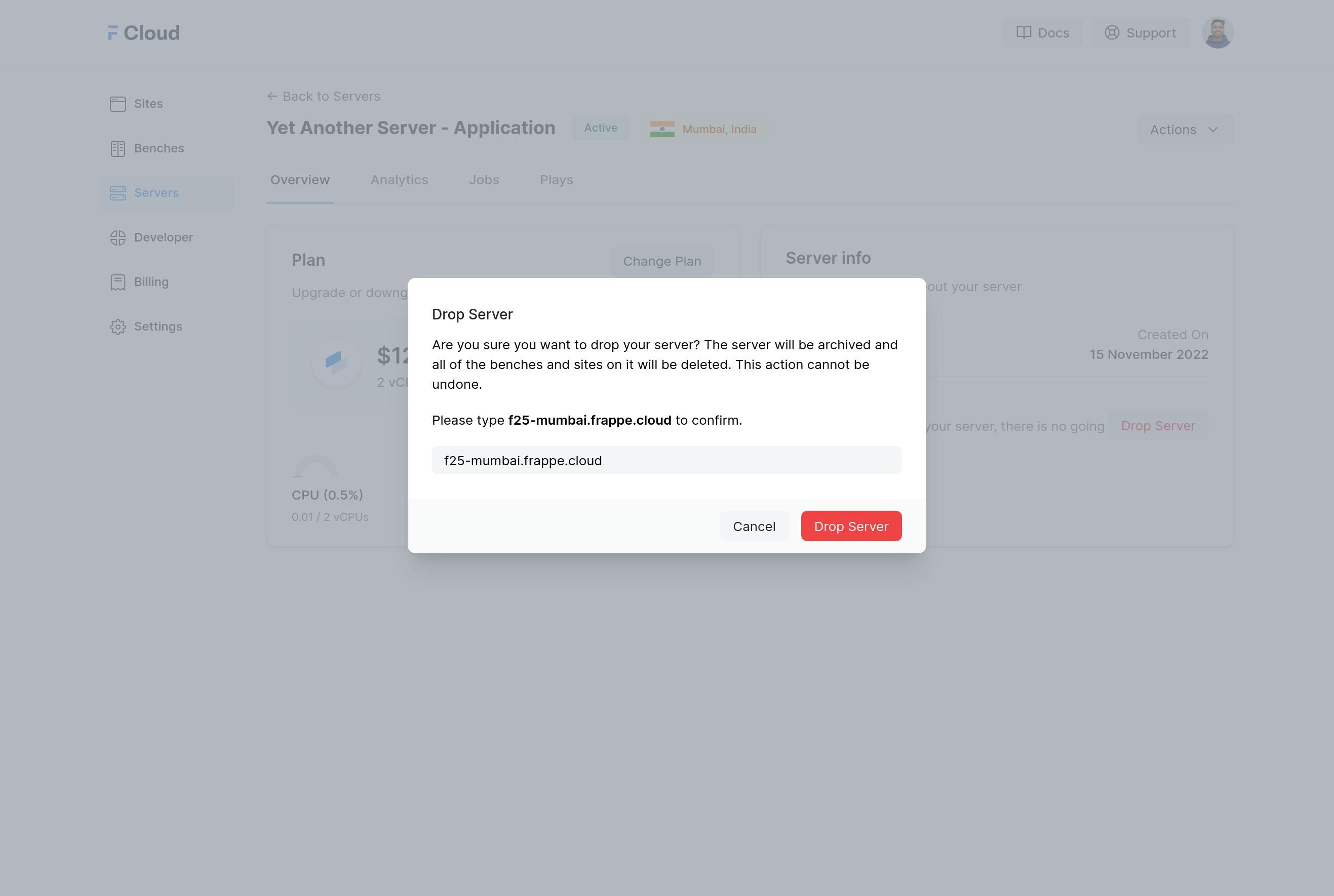Open the user avatar menu
Screen dimensions: 1334x896
click(1218, 32)
